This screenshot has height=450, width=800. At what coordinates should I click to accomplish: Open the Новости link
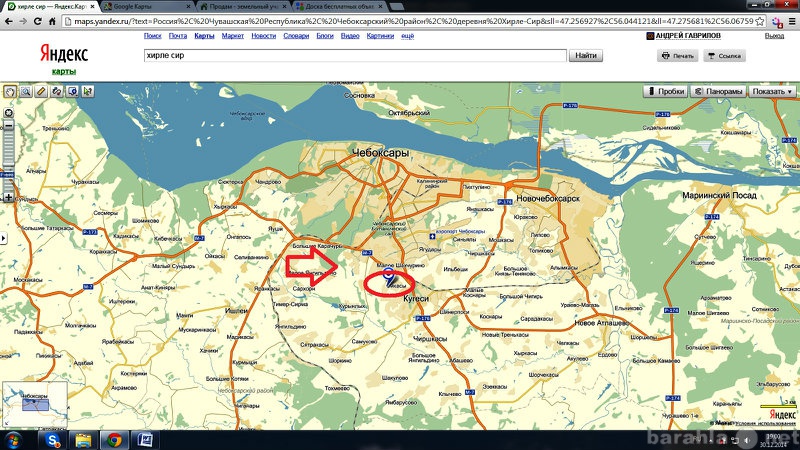tap(263, 36)
